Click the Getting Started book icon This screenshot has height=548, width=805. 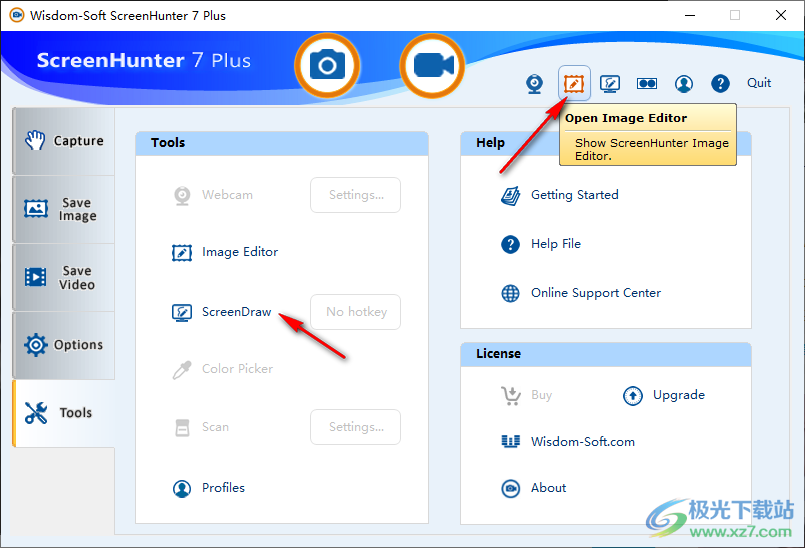(x=510, y=196)
